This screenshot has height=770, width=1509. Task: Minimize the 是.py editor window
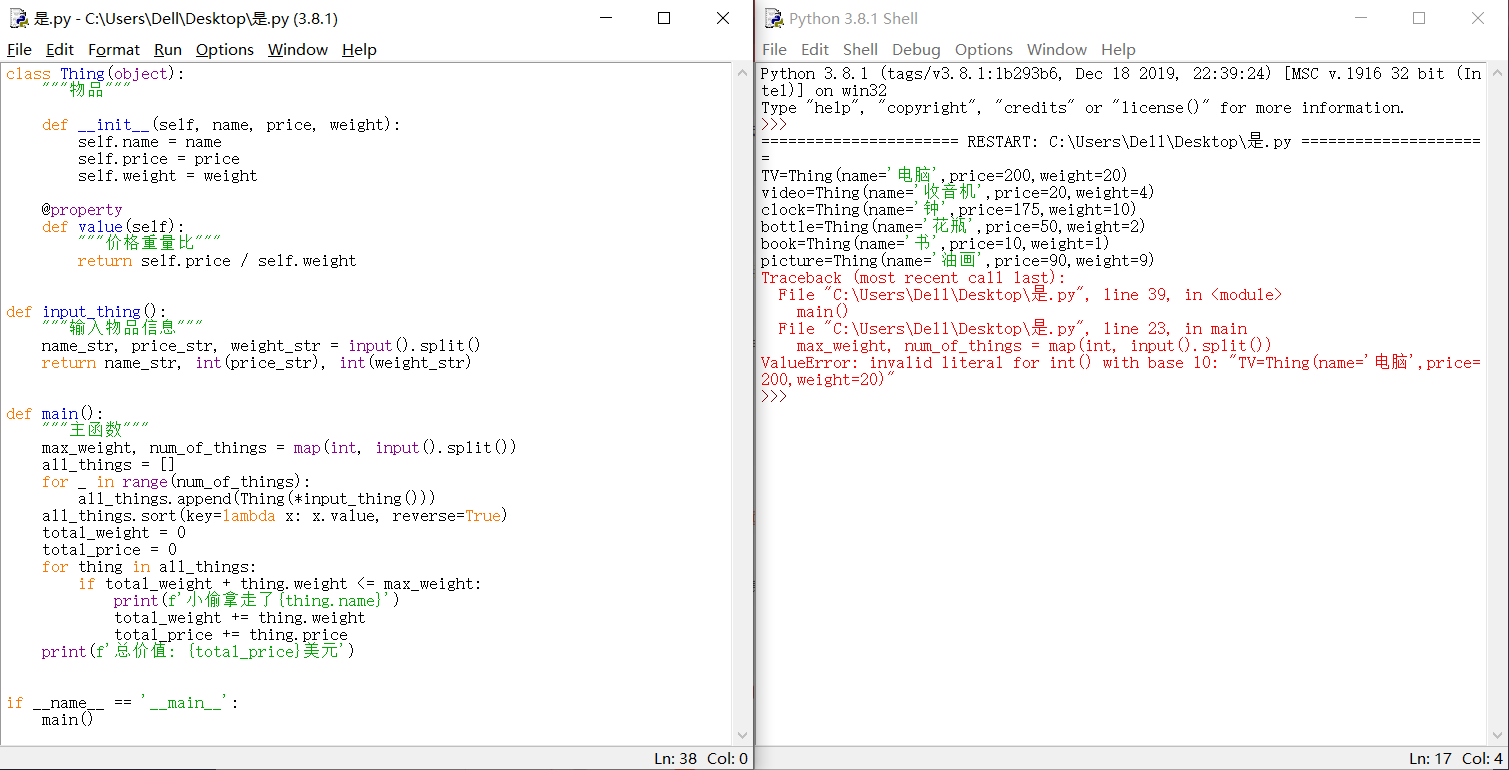click(605, 18)
